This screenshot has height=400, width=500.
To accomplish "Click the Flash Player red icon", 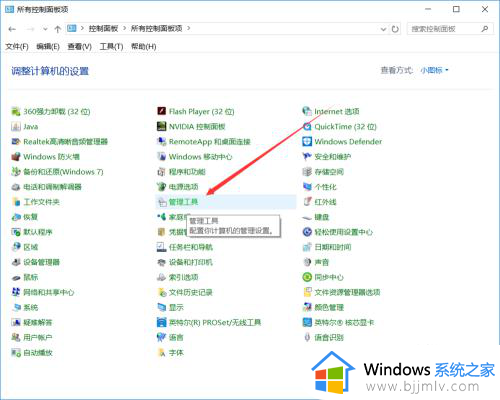I will pyautogui.click(x=161, y=111).
